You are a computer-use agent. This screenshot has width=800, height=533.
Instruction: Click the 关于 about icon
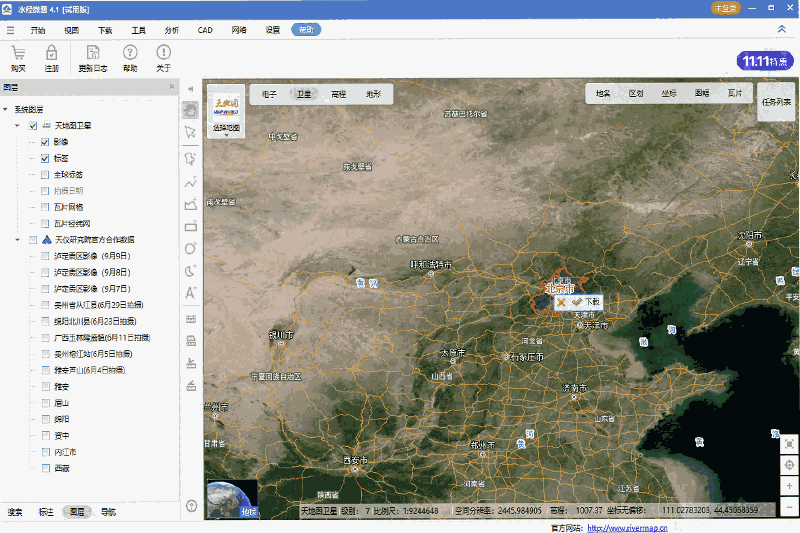[x=163, y=53]
